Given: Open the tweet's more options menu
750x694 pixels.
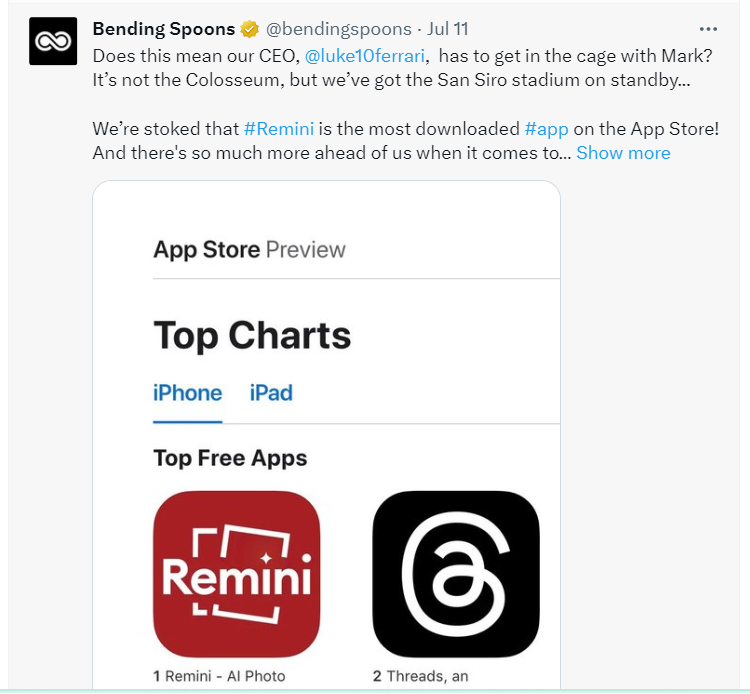Looking at the screenshot, I should point(708,29).
